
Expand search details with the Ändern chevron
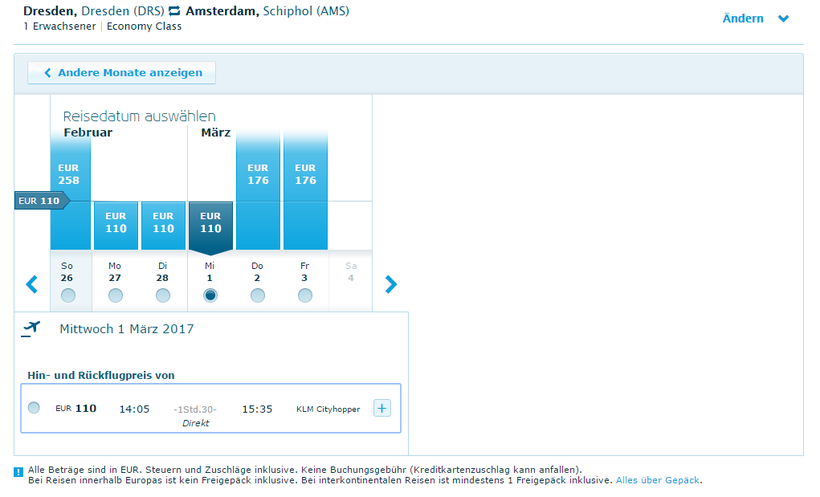pyautogui.click(x=783, y=19)
